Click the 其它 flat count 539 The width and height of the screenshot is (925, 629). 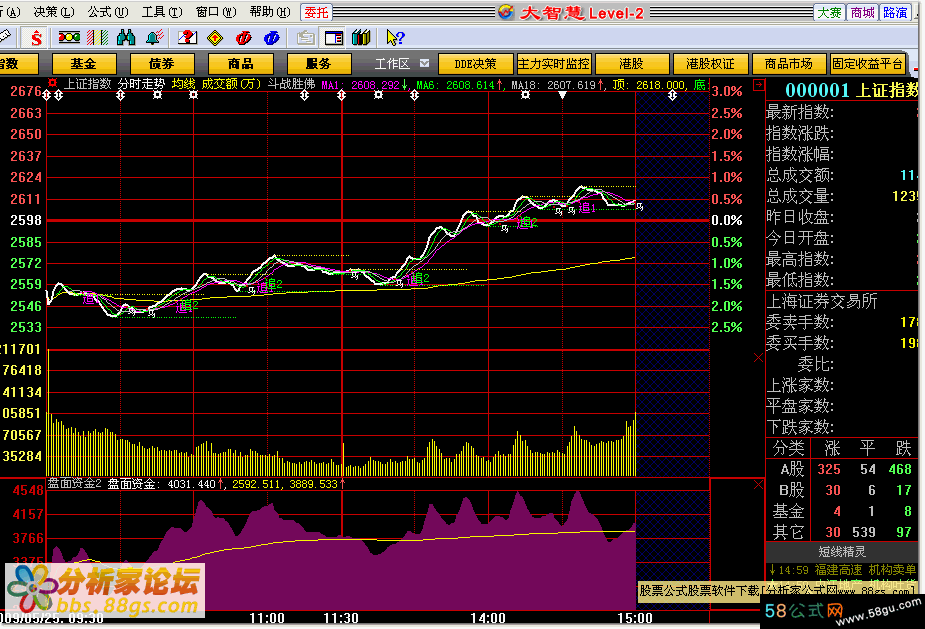[864, 532]
